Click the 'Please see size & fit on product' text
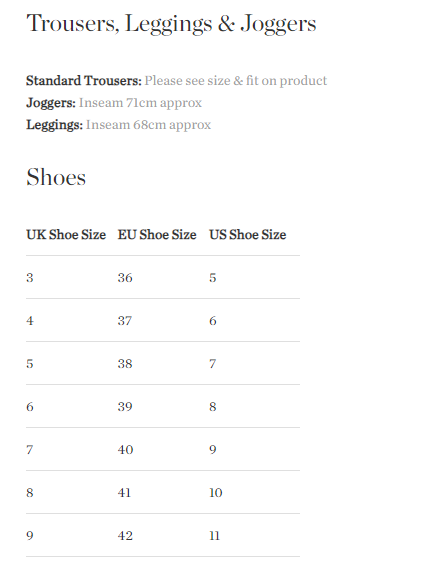 [236, 81]
